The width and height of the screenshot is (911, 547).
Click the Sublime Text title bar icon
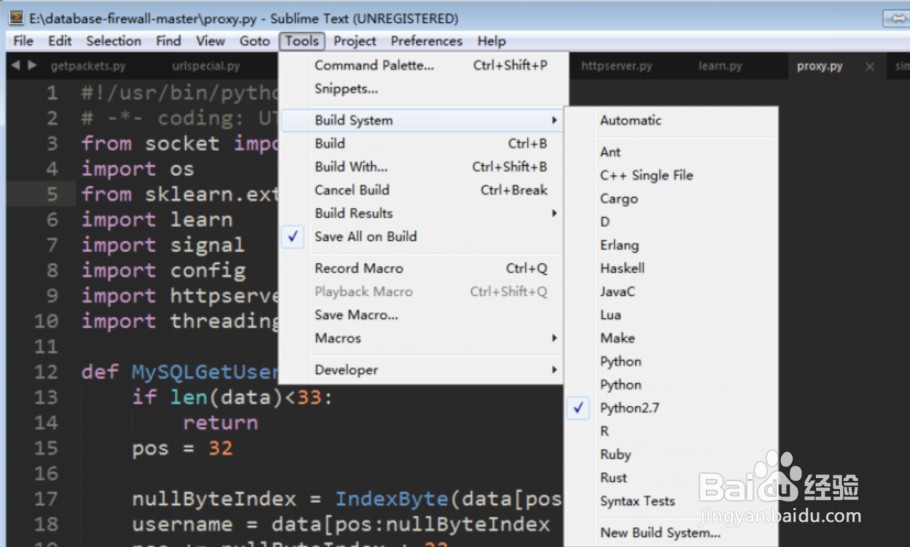16,18
